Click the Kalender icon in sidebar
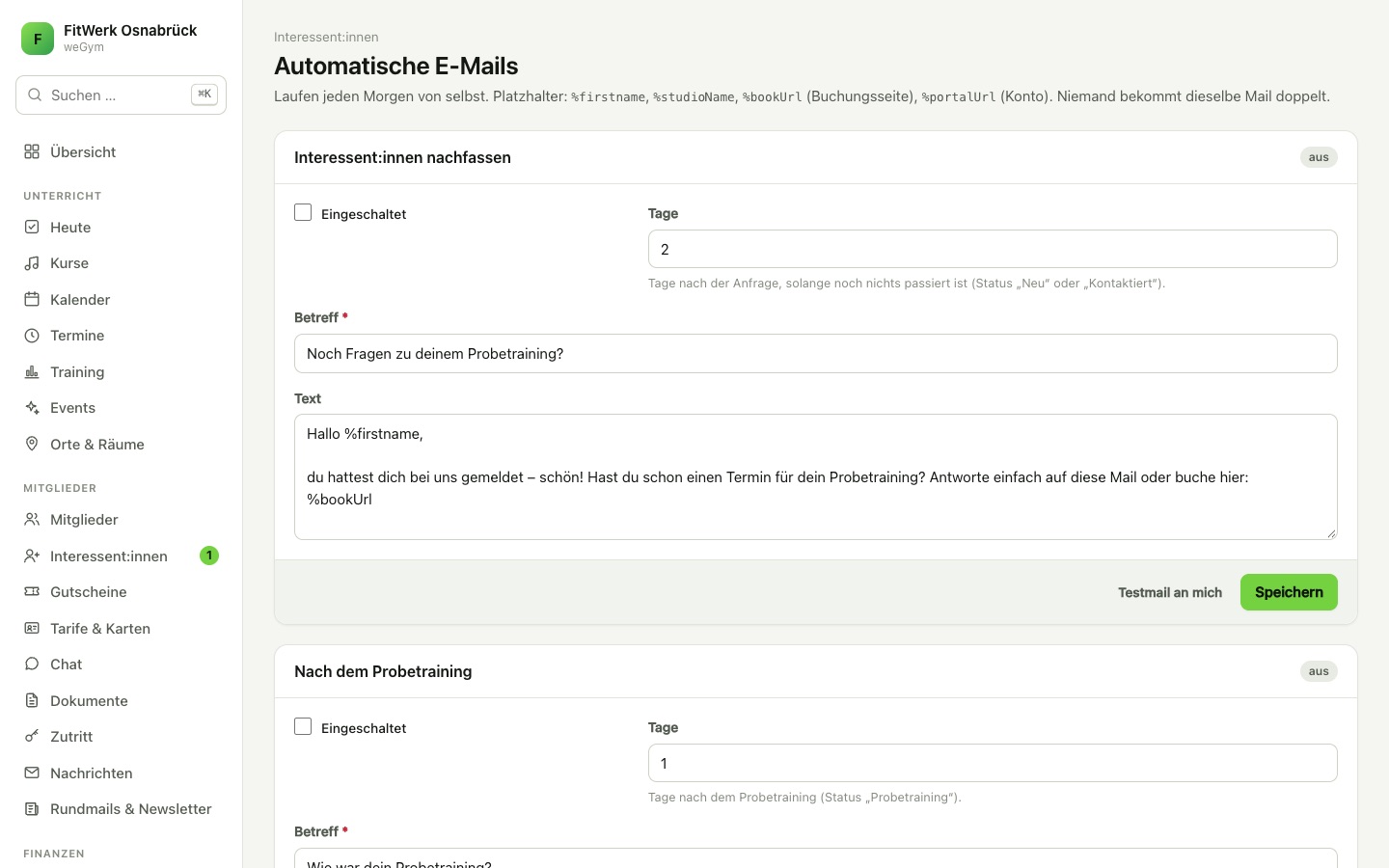The image size is (1389, 868). [x=32, y=299]
